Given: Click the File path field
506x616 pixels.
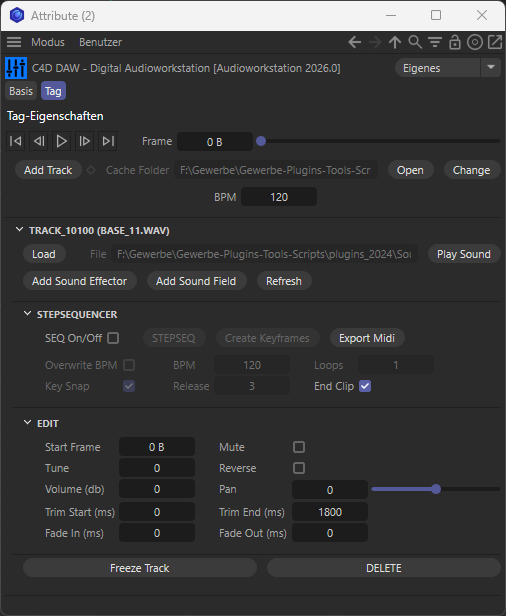Looking at the screenshot, I should point(264,254).
